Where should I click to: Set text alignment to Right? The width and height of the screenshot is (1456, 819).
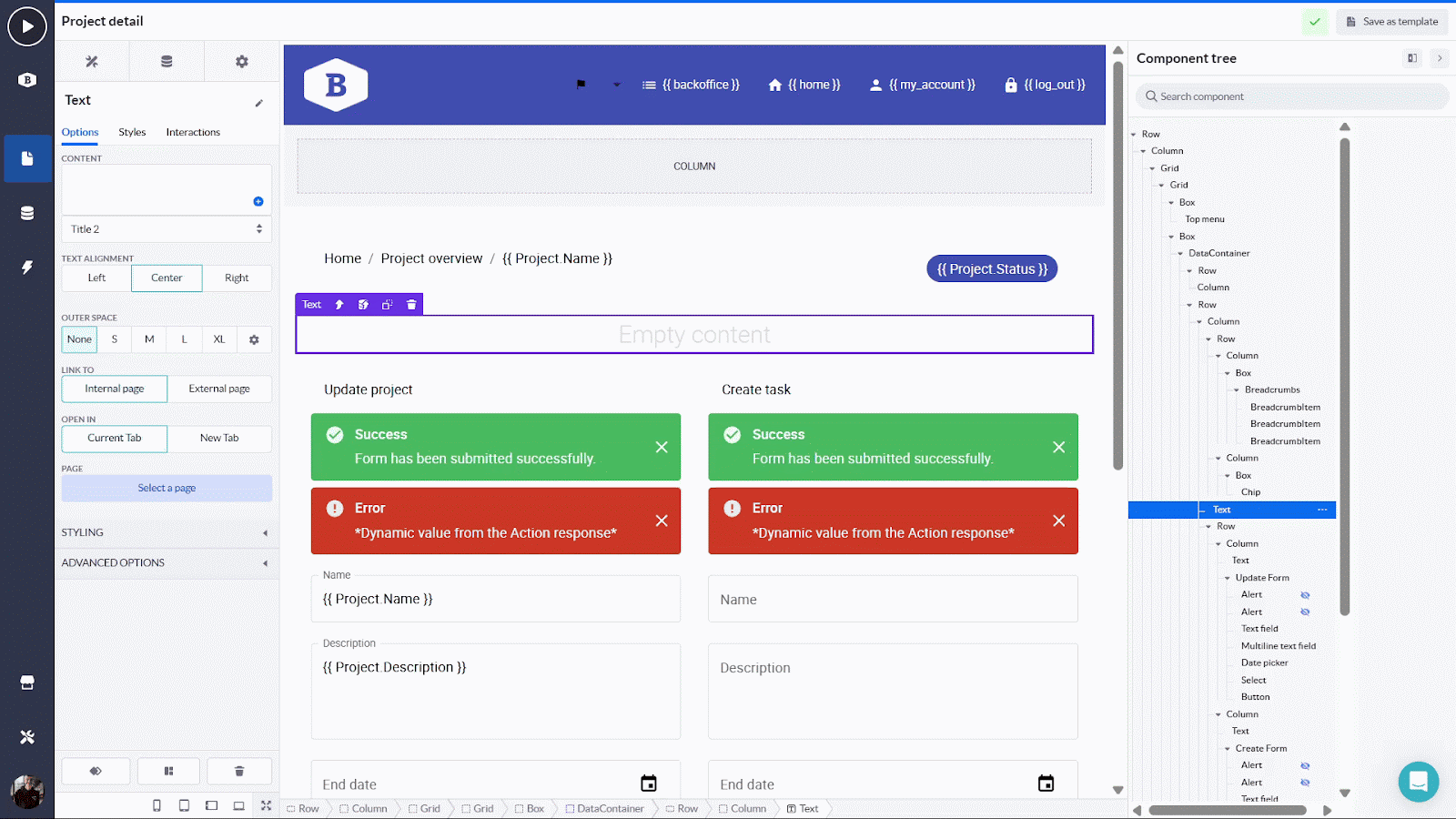pos(237,278)
